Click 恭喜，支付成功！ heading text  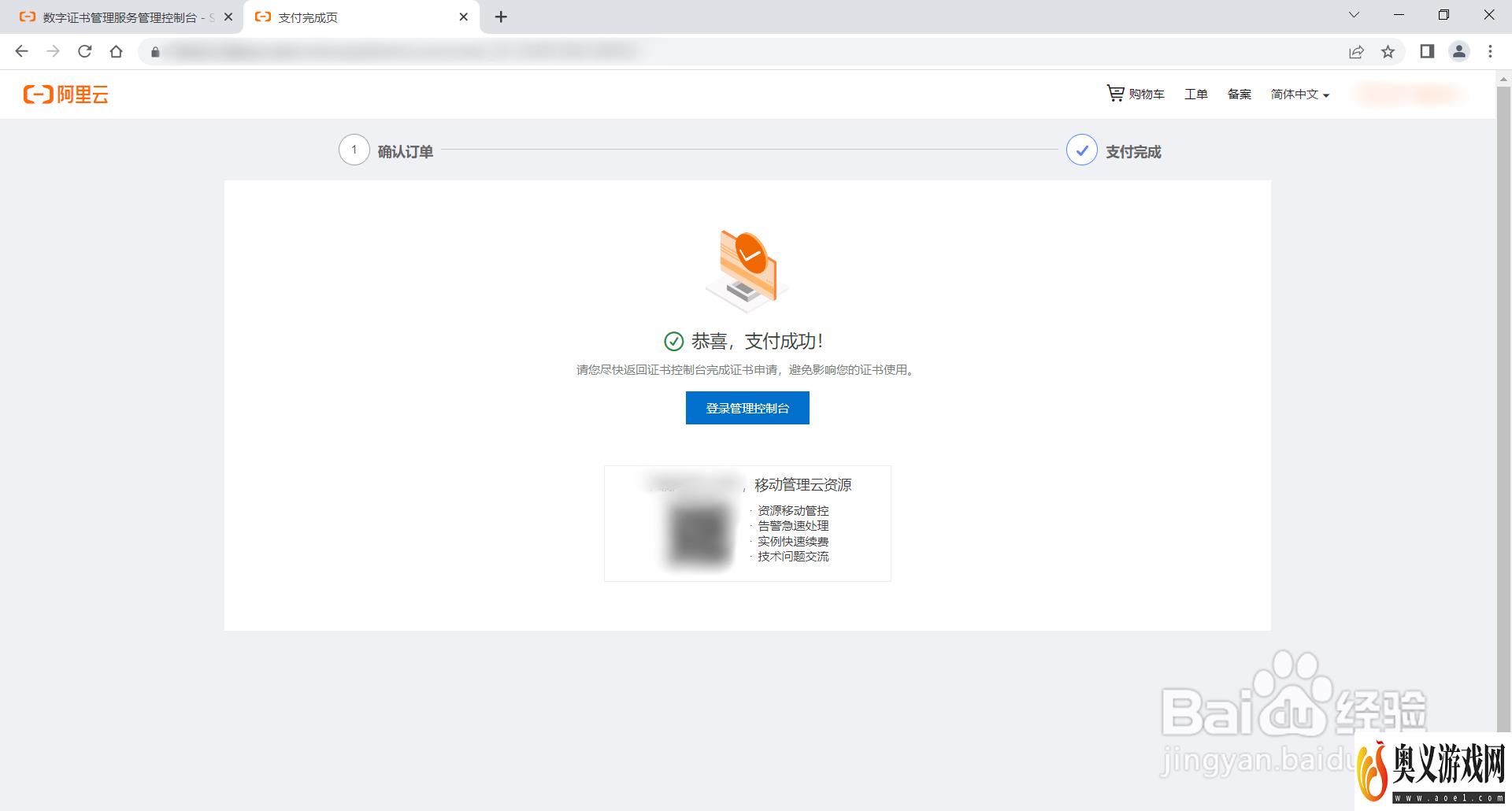point(758,341)
